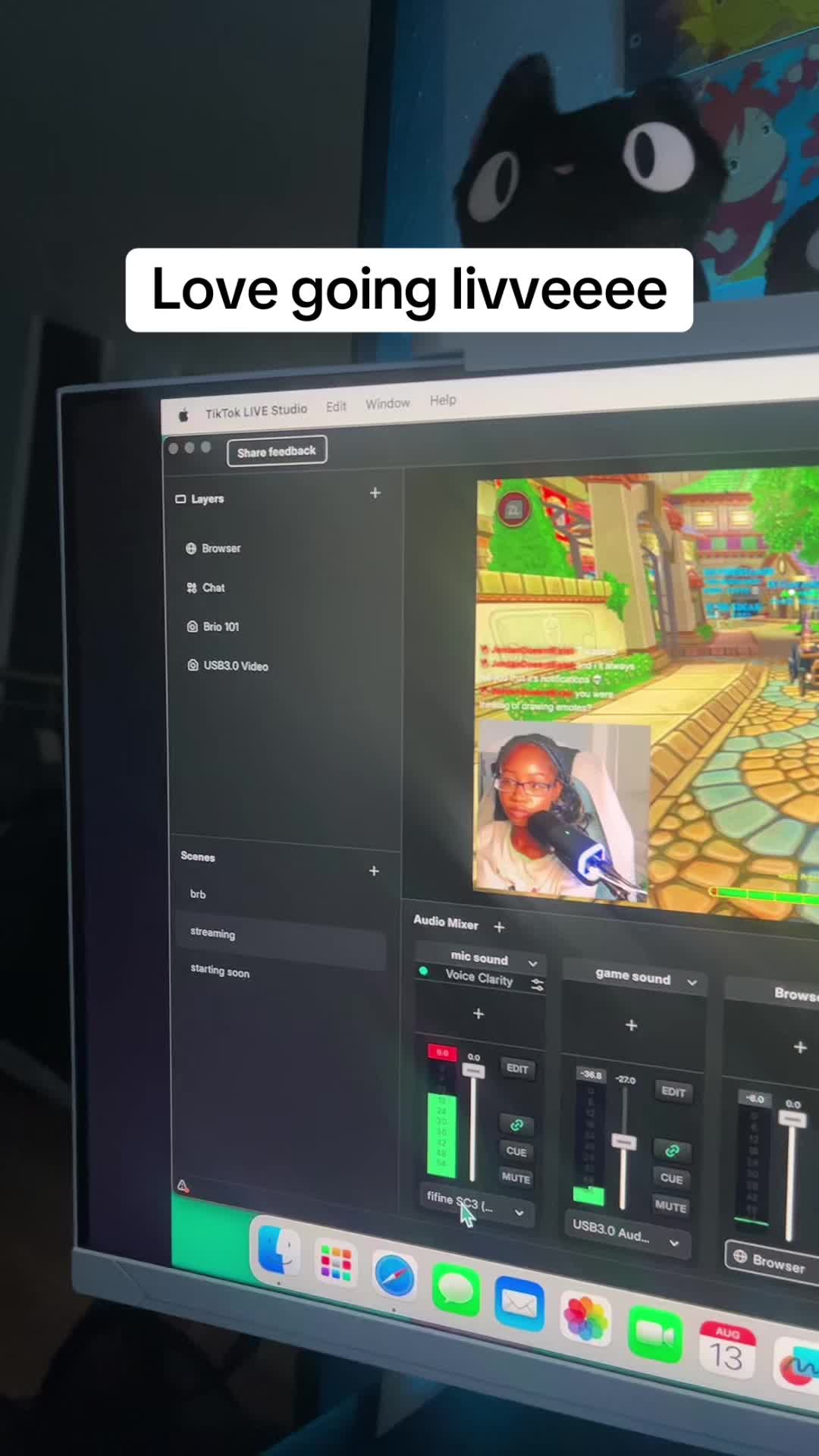The image size is (819, 1456).
Task: Open Photos from the Dock
Action: (x=586, y=1319)
